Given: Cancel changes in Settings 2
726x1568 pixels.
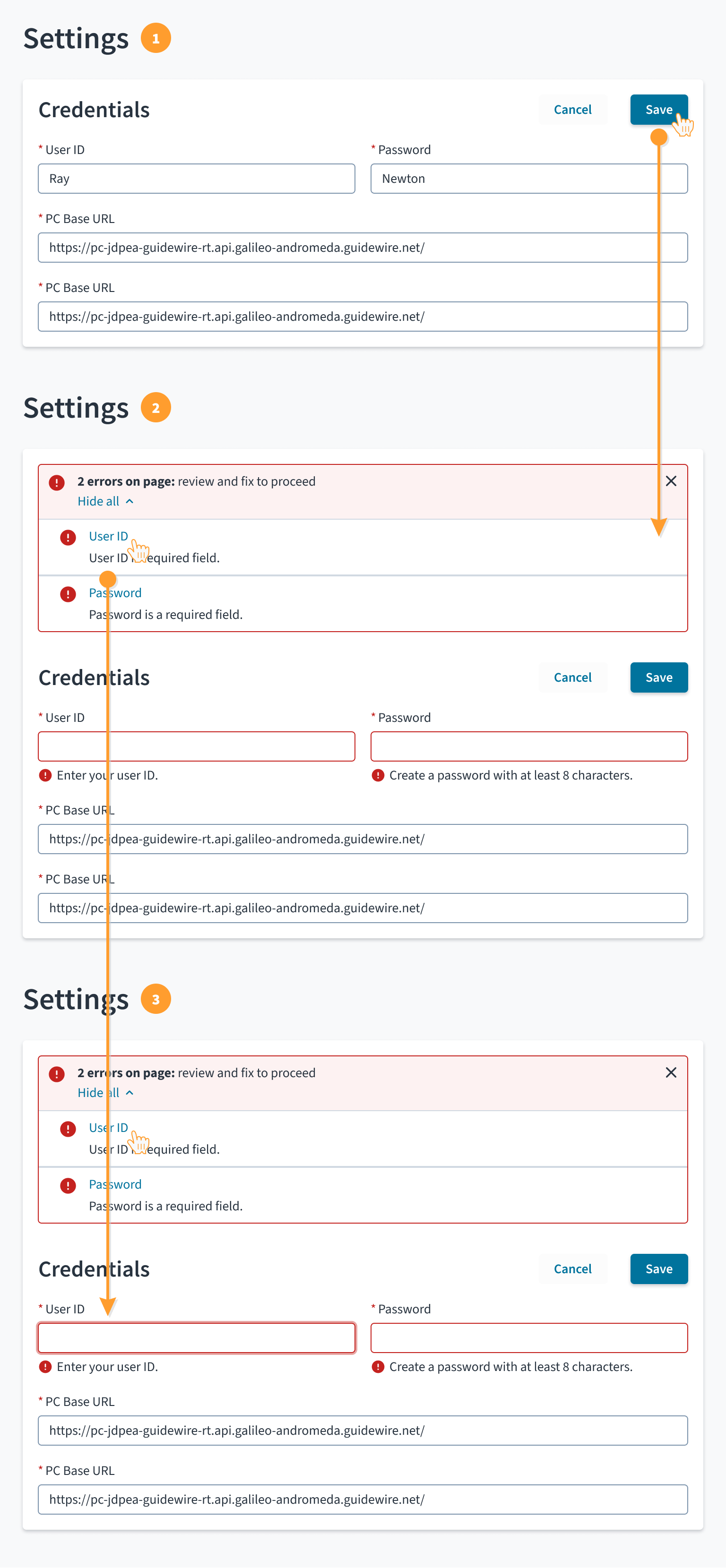Looking at the screenshot, I should pyautogui.click(x=572, y=677).
